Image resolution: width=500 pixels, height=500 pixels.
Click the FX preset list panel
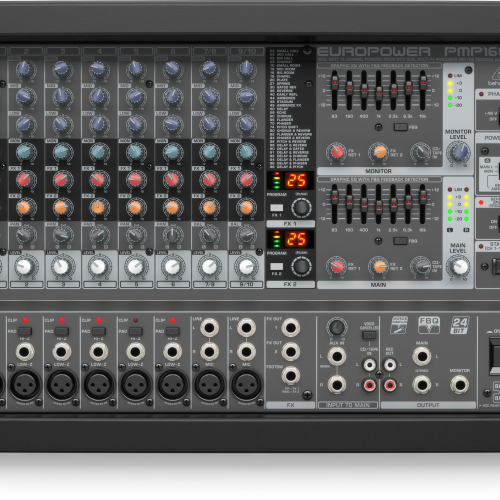(291, 108)
